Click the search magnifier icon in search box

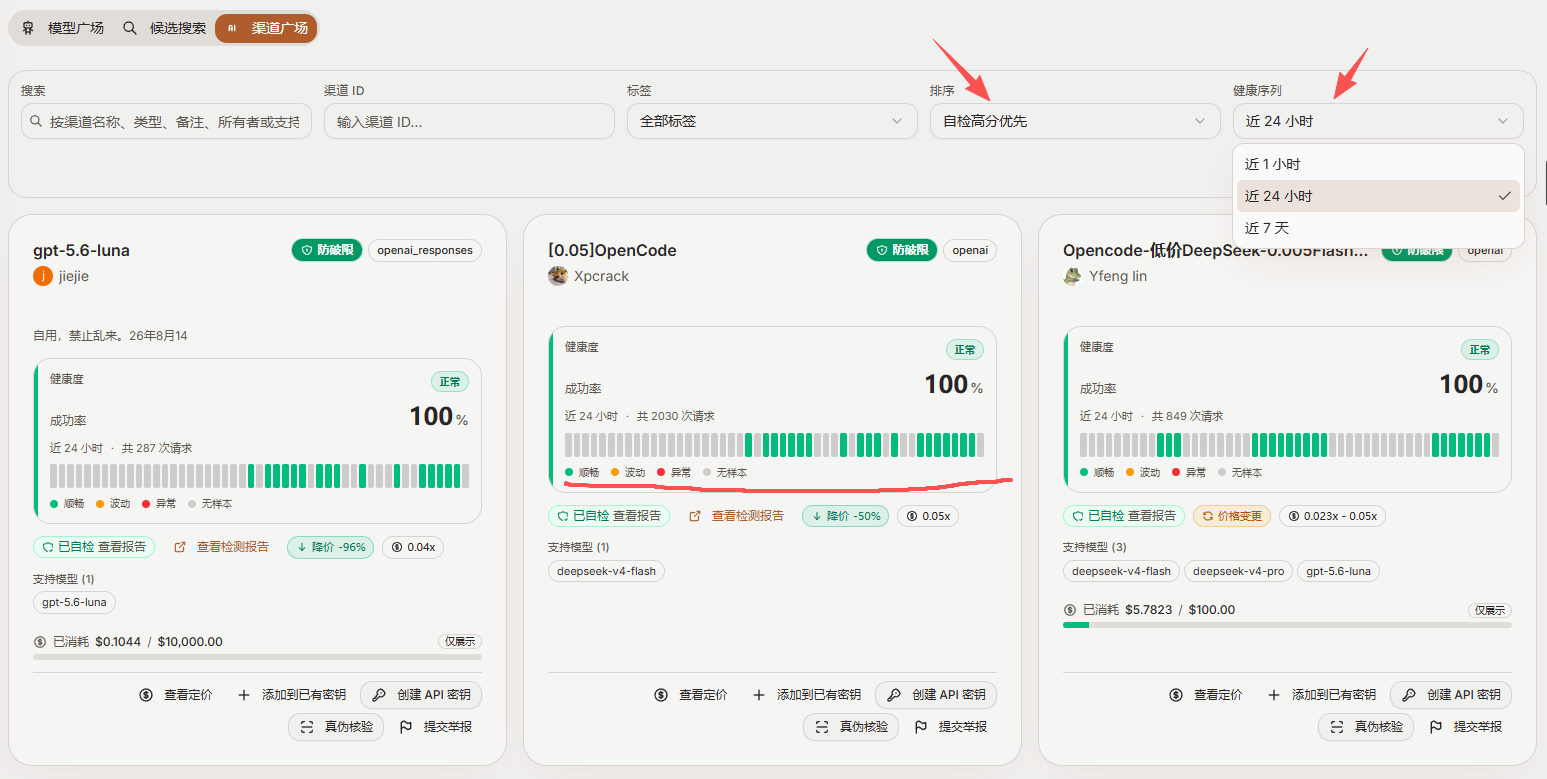[x=36, y=121]
